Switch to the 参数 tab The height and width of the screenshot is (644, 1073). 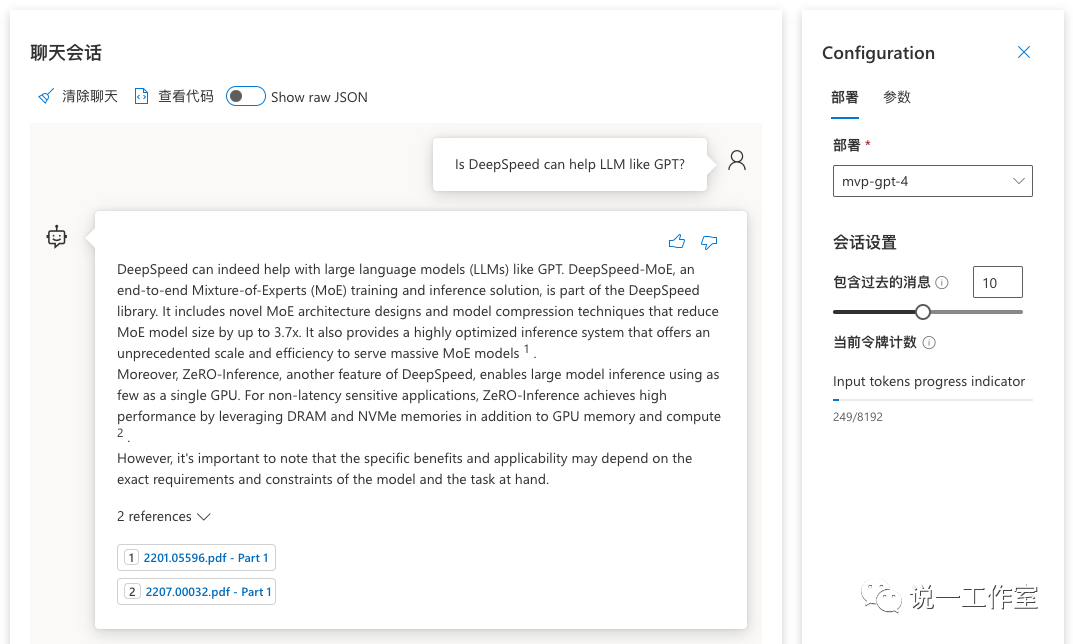click(897, 97)
